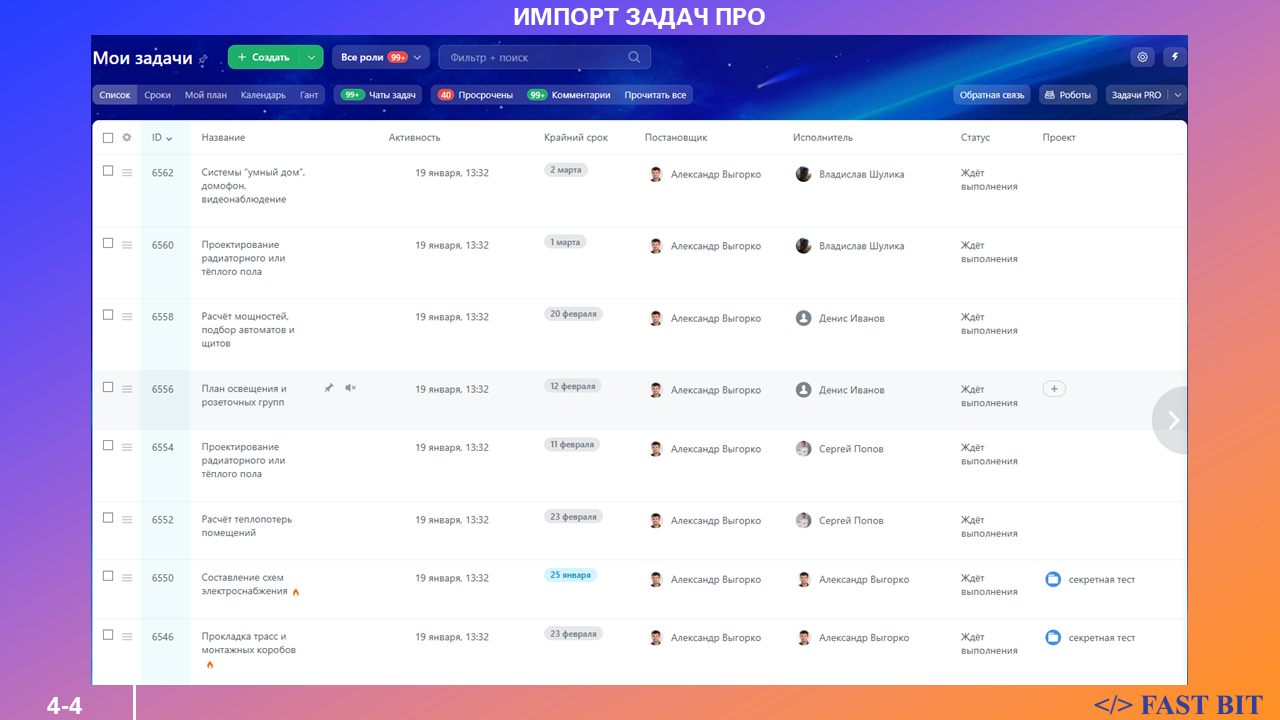The image size is (1280, 720).
Task: Select the checkbox for task 6550
Action: pyautogui.click(x=108, y=576)
